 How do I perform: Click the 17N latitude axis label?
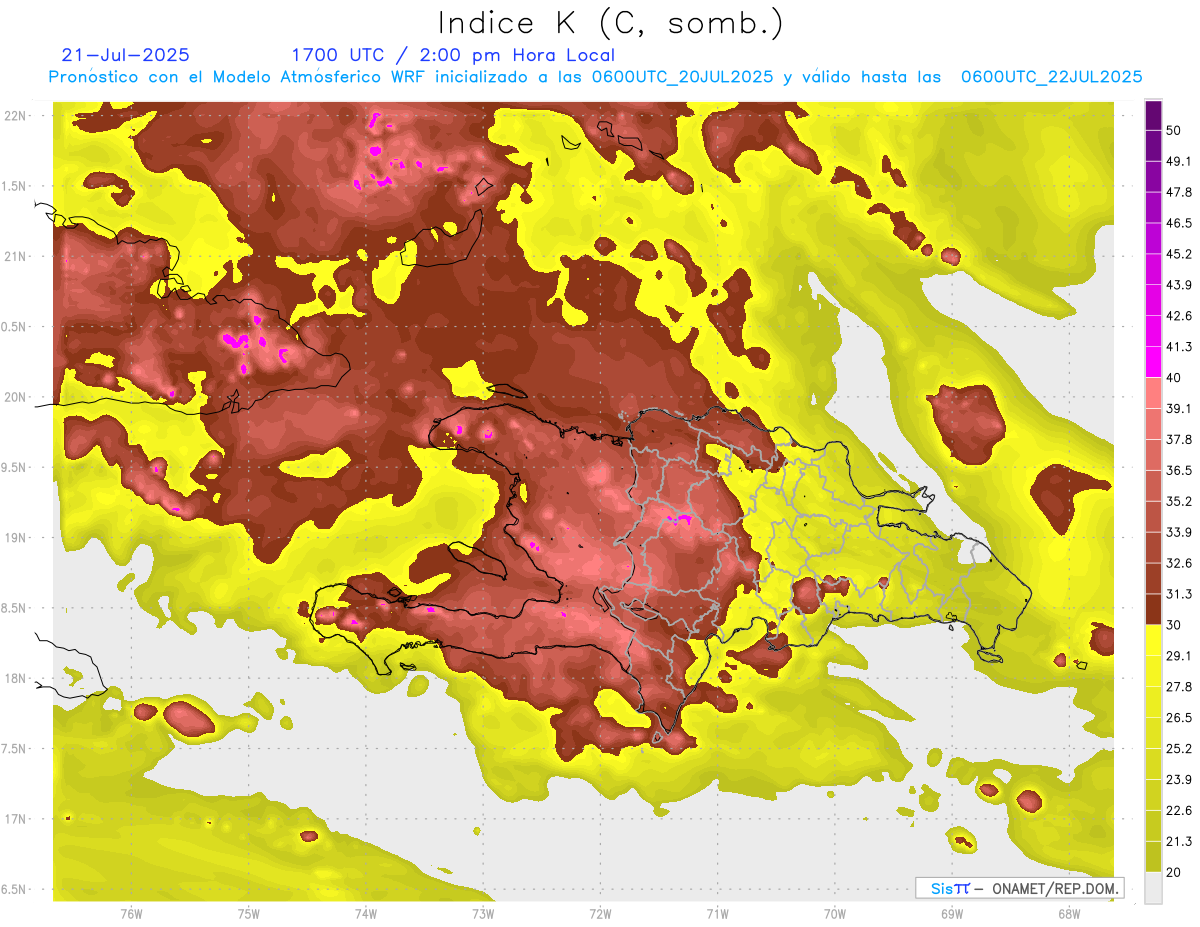[x=16, y=819]
